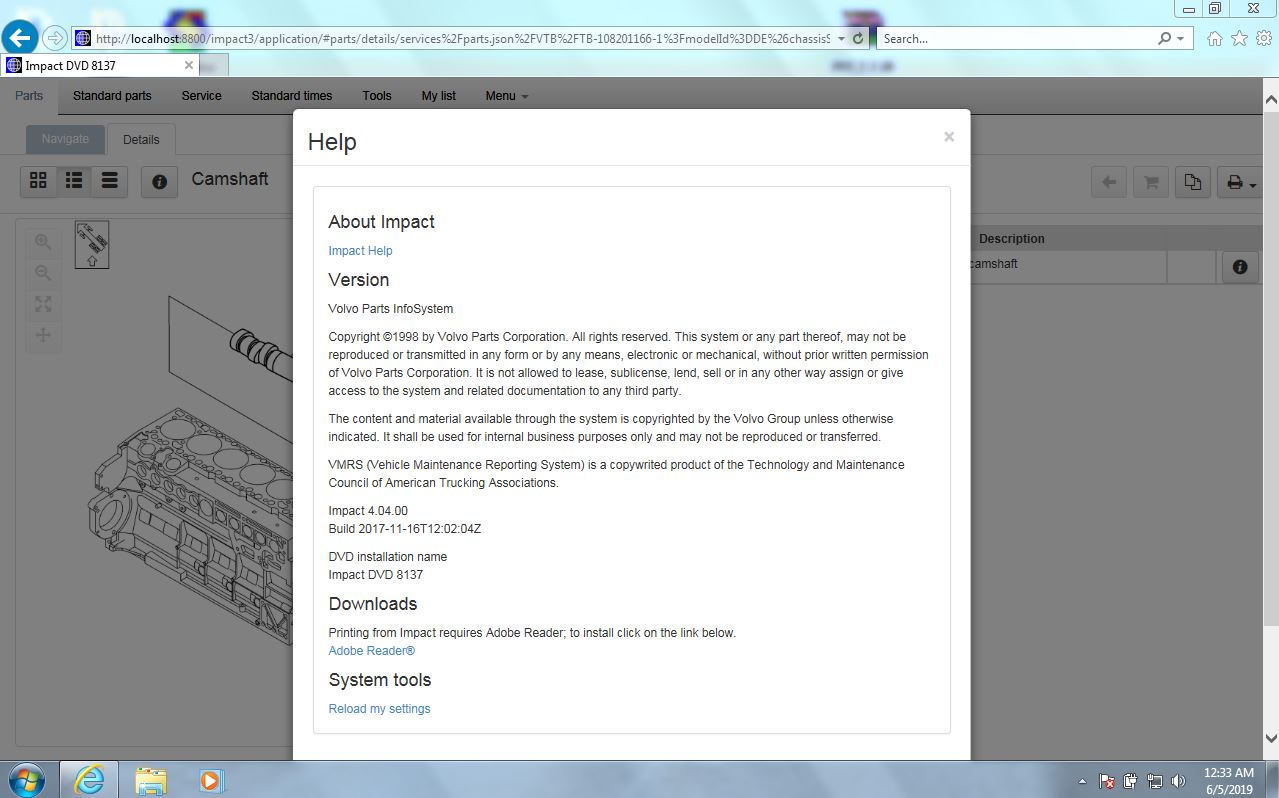
Task: Click the page scrollbar up arrow
Action: [1271, 100]
